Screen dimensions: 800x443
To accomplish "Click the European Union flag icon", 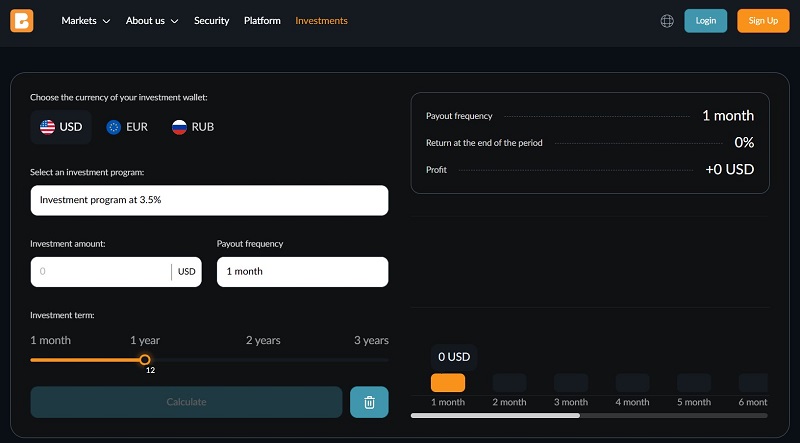I will tap(114, 127).
